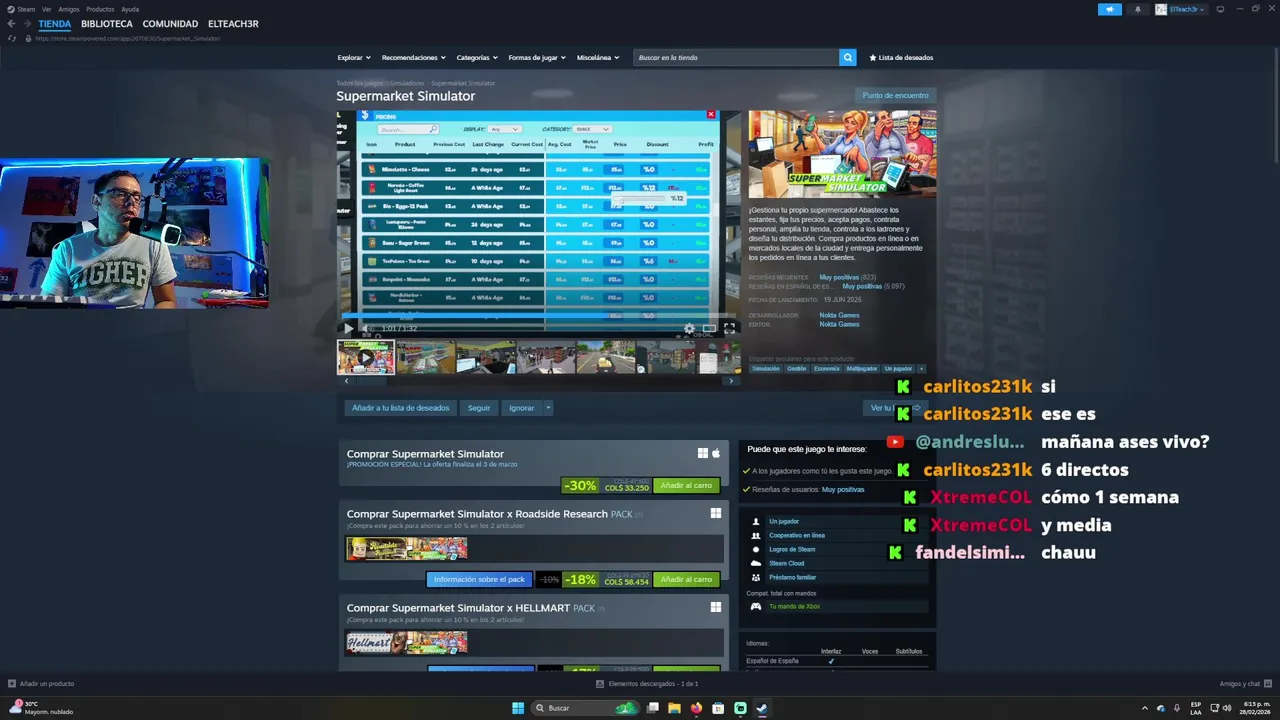1280x720 pixels.
Task: Expand the arrow next to Ignorar
Action: point(548,408)
